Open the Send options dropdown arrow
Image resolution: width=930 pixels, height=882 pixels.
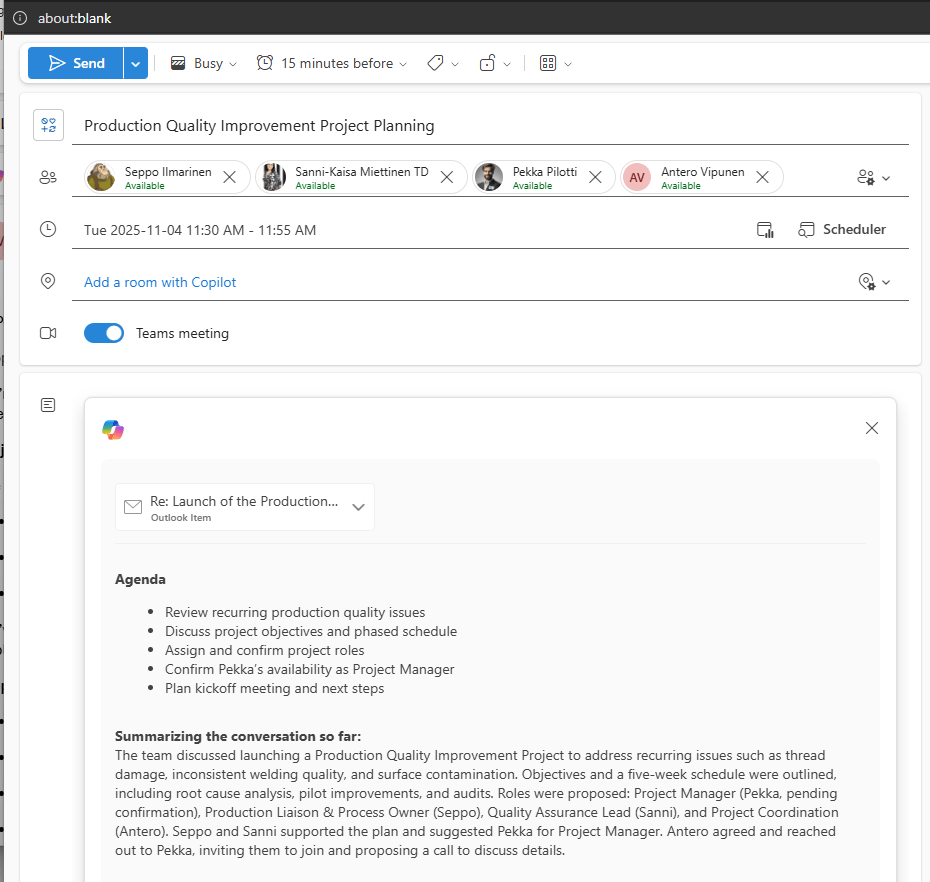(x=136, y=63)
